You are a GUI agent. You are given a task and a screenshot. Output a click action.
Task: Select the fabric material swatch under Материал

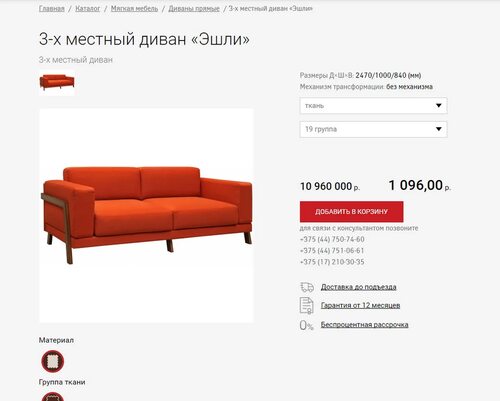pyautogui.click(x=53, y=361)
